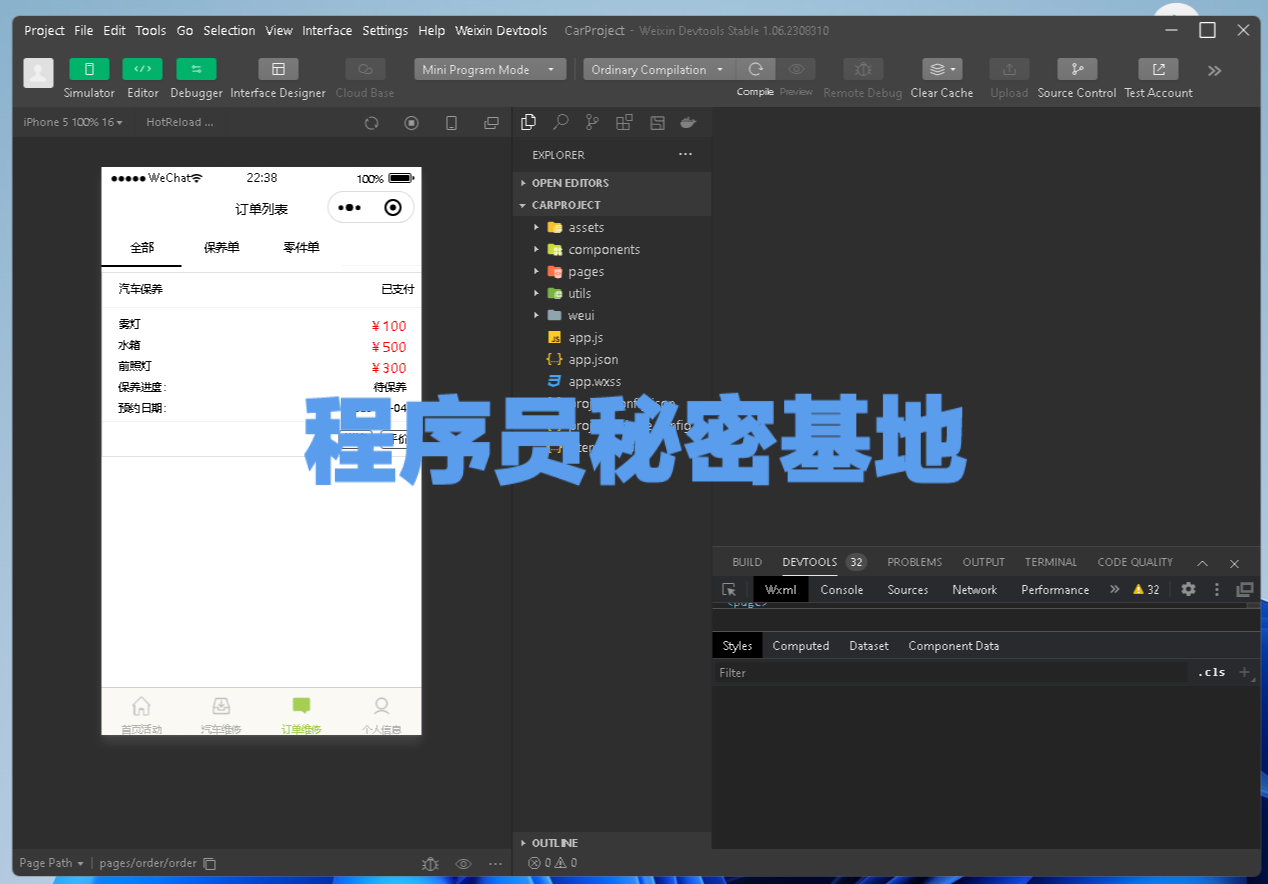Toggle the Debugger panel button
Viewport: 1268px width, 884px height.
click(196, 69)
